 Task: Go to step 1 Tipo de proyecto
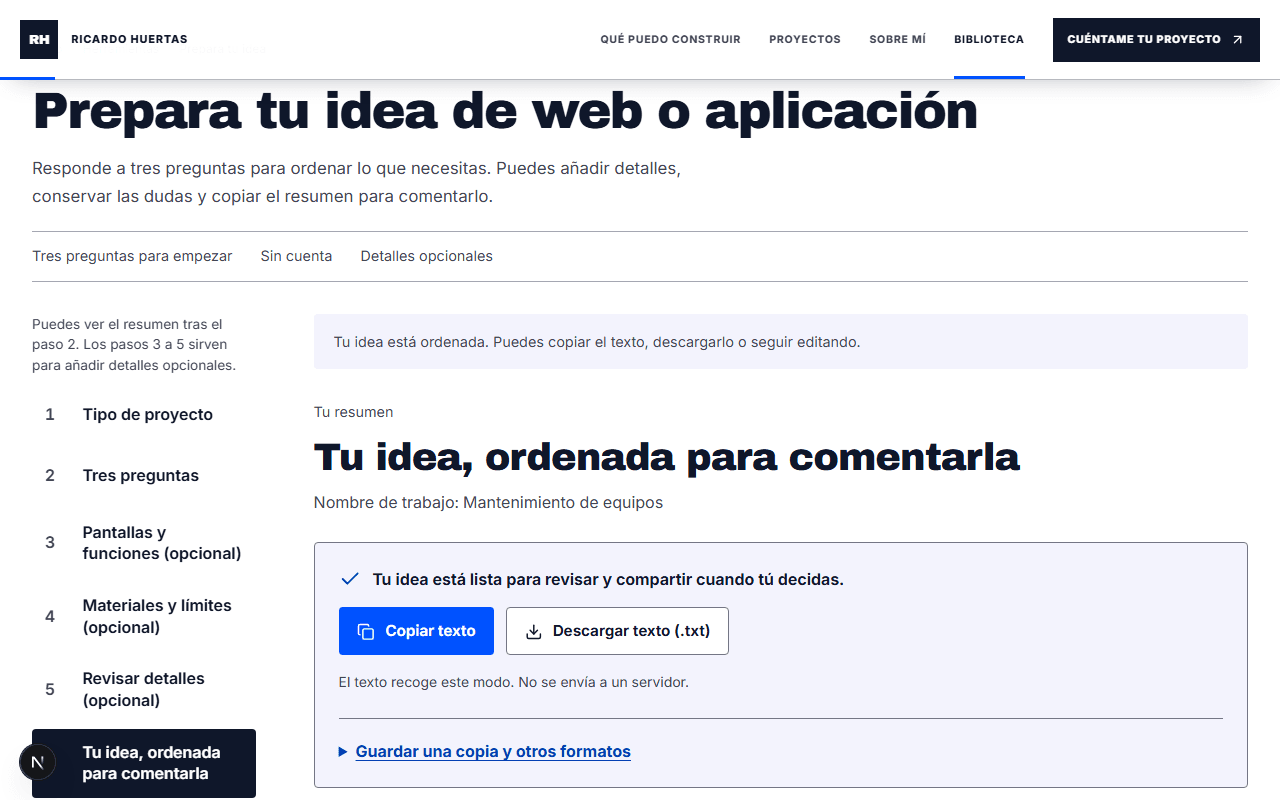(144, 414)
